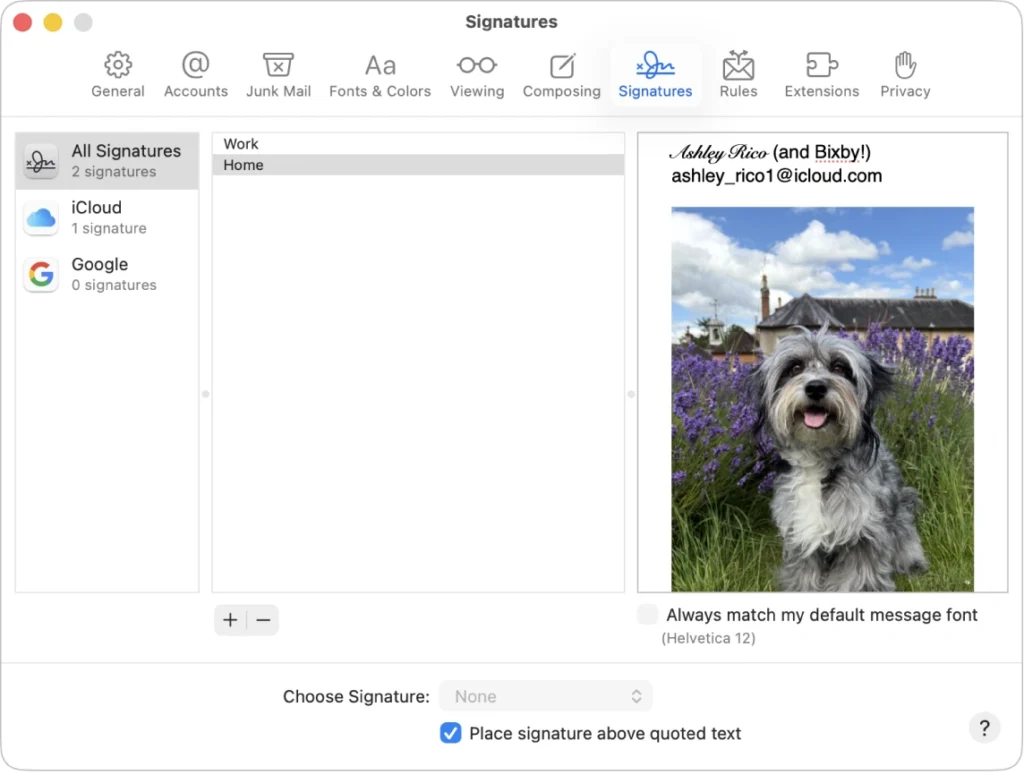Viewport: 1024px width, 775px height.
Task: Uncheck Place signature above quoted text
Action: click(x=450, y=733)
